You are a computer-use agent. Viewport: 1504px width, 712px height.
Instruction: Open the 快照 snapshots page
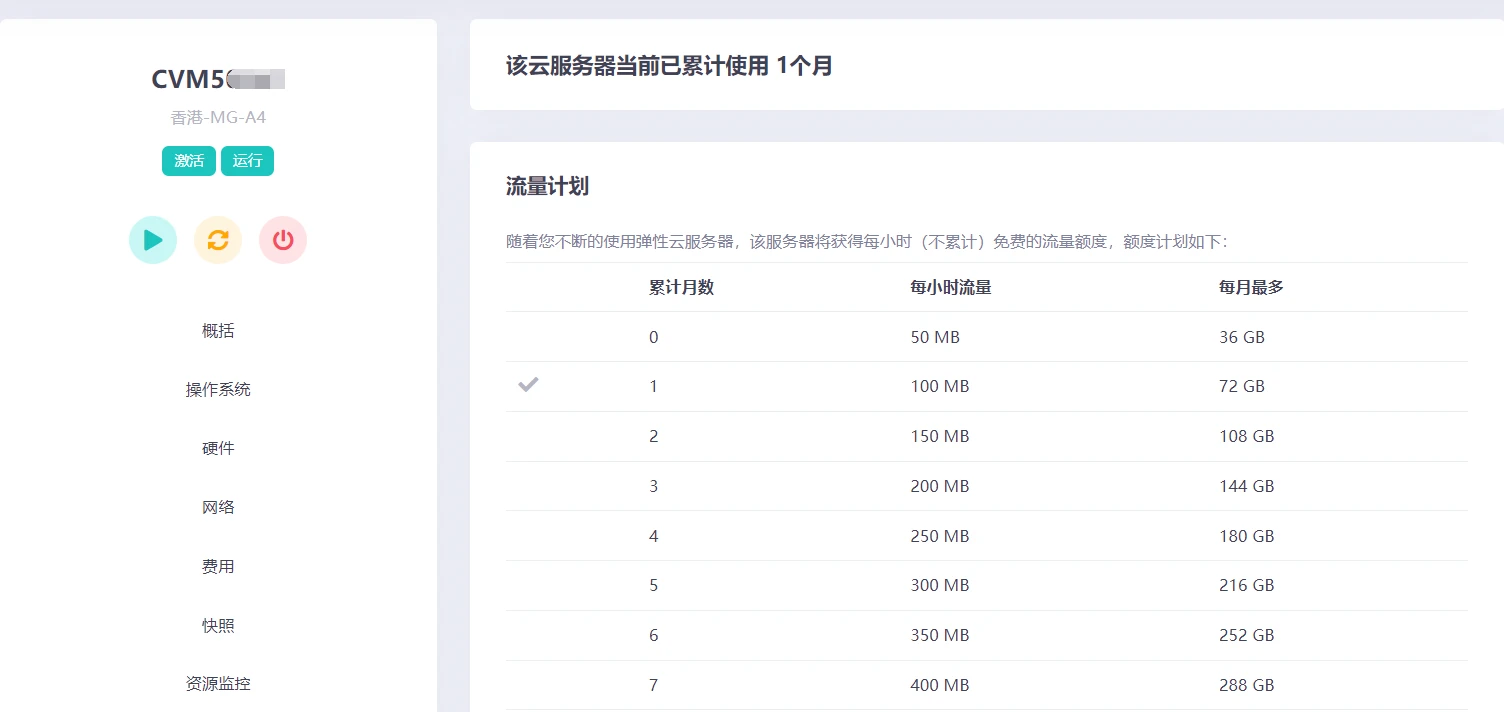tap(218, 625)
